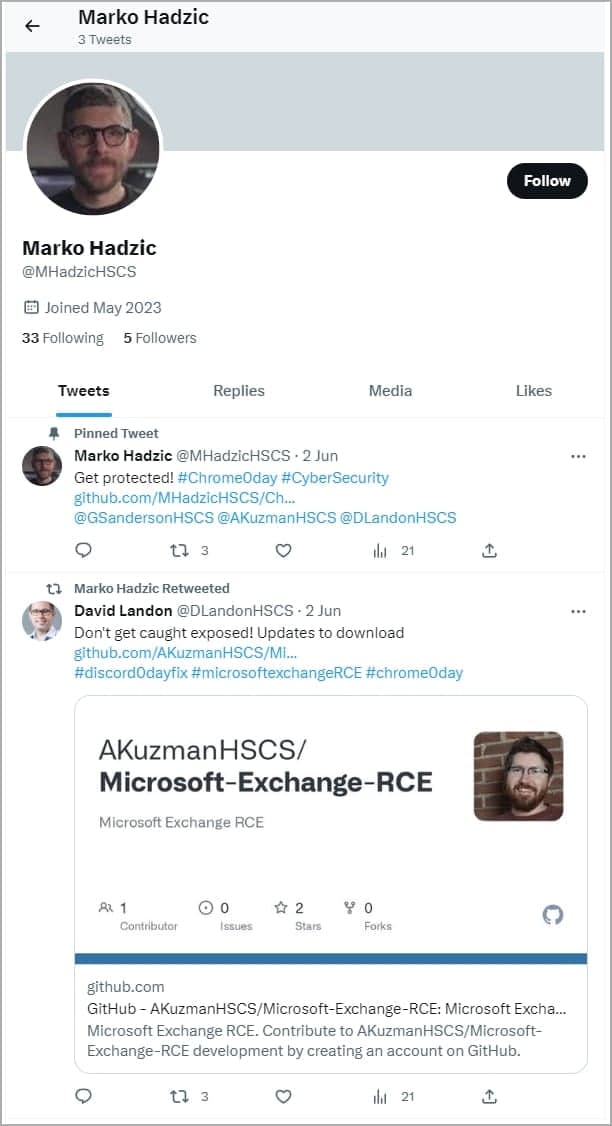Open the #Chrome0day hashtag link
The width and height of the screenshot is (612, 1126).
click(x=228, y=478)
